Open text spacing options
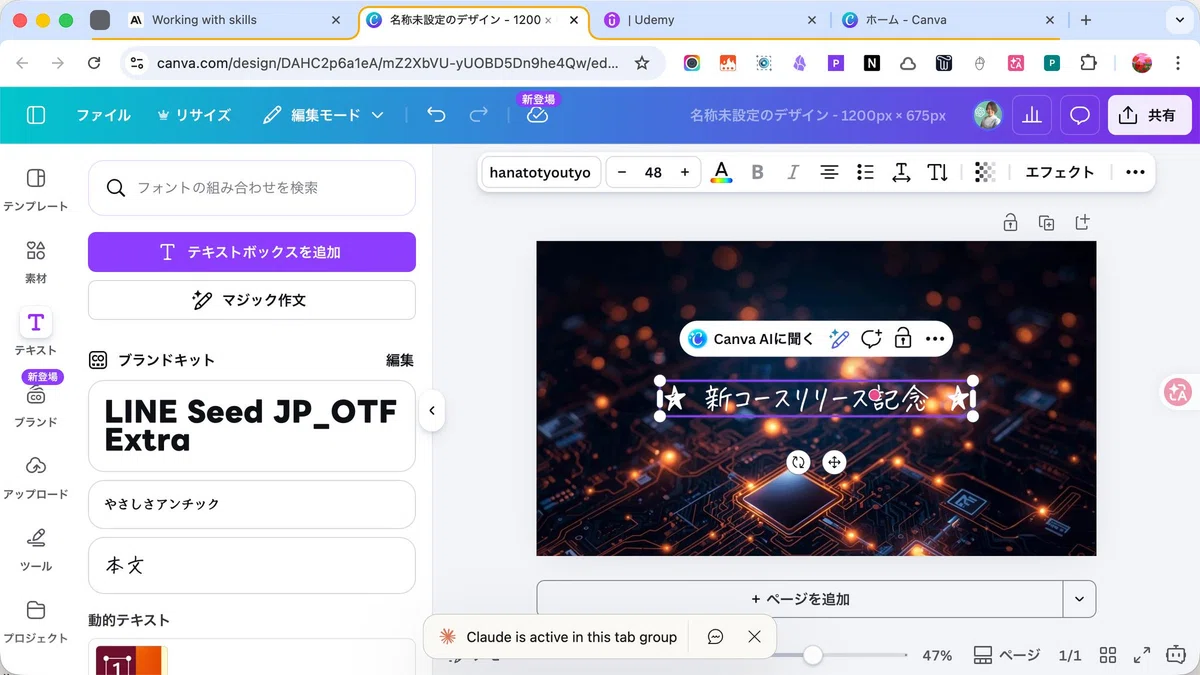This screenshot has height=675, width=1200. [901, 172]
